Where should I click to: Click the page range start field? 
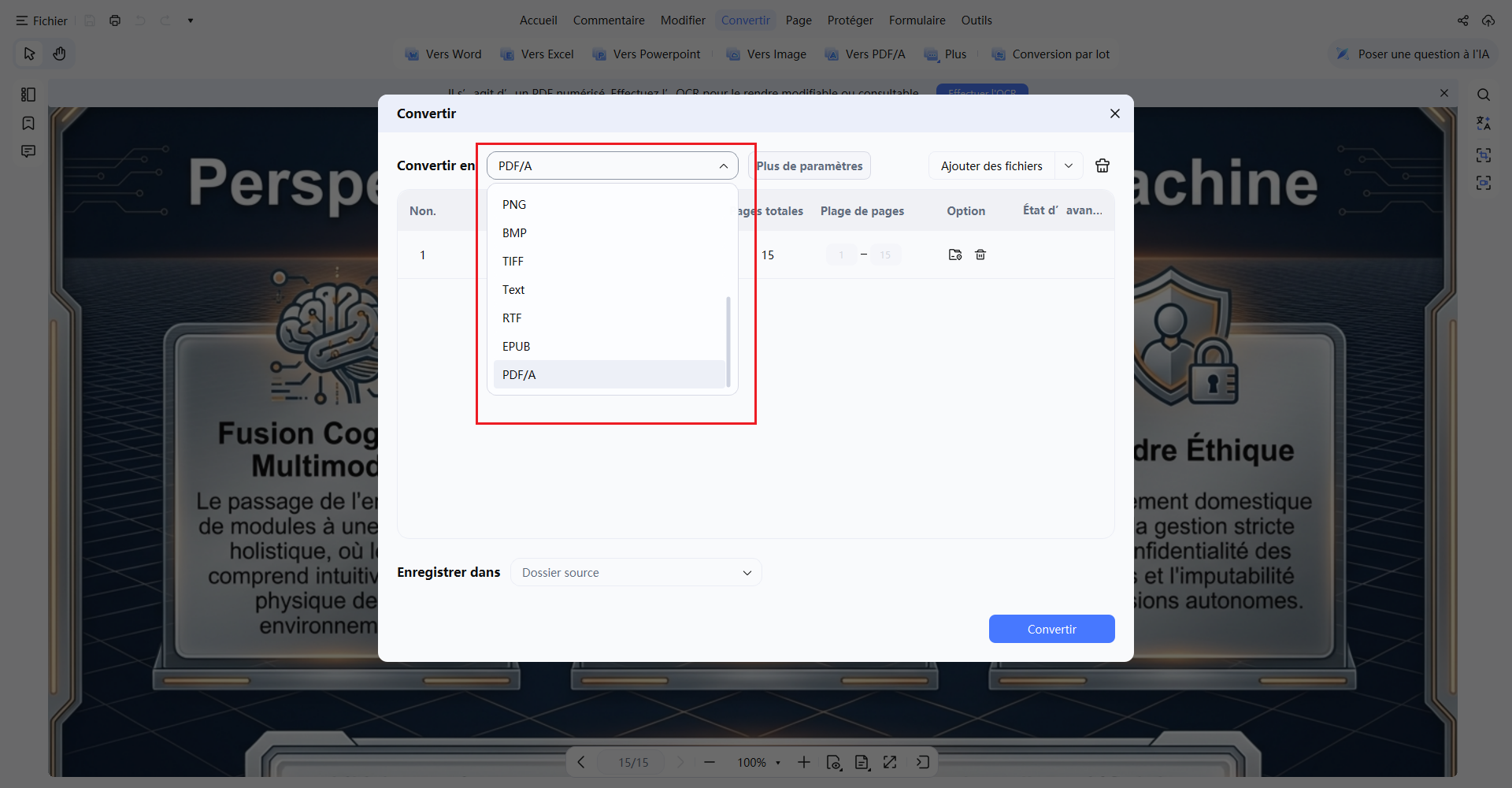pyautogui.click(x=841, y=255)
